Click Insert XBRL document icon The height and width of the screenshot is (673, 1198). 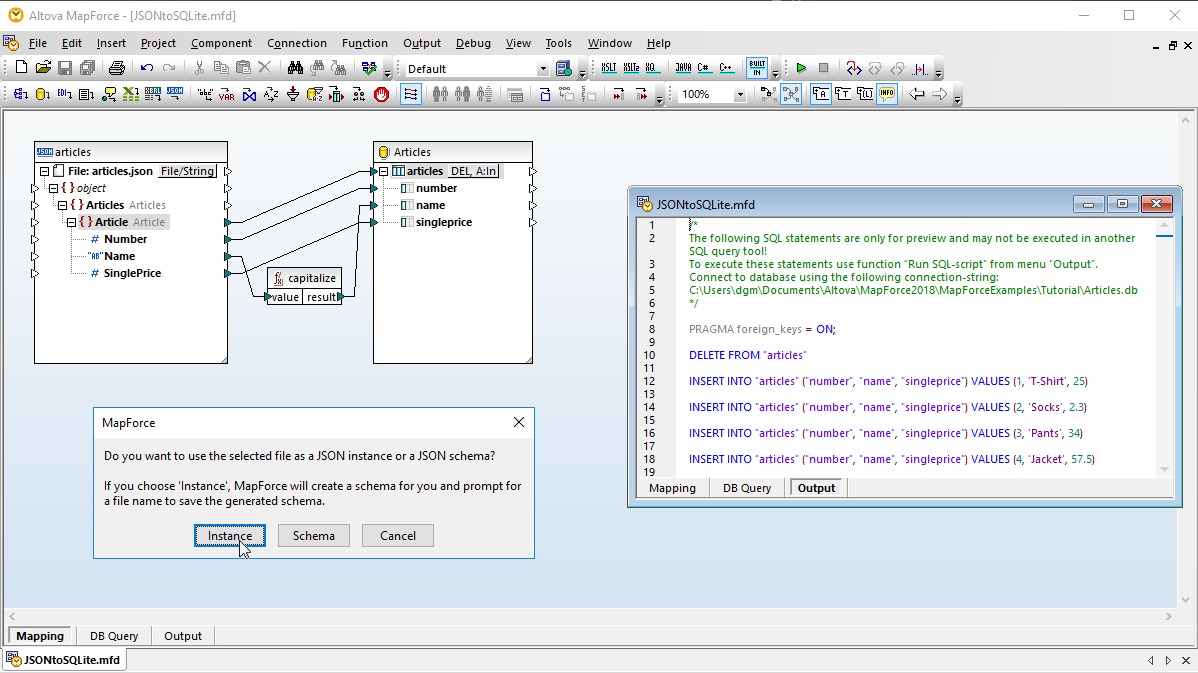click(x=153, y=94)
